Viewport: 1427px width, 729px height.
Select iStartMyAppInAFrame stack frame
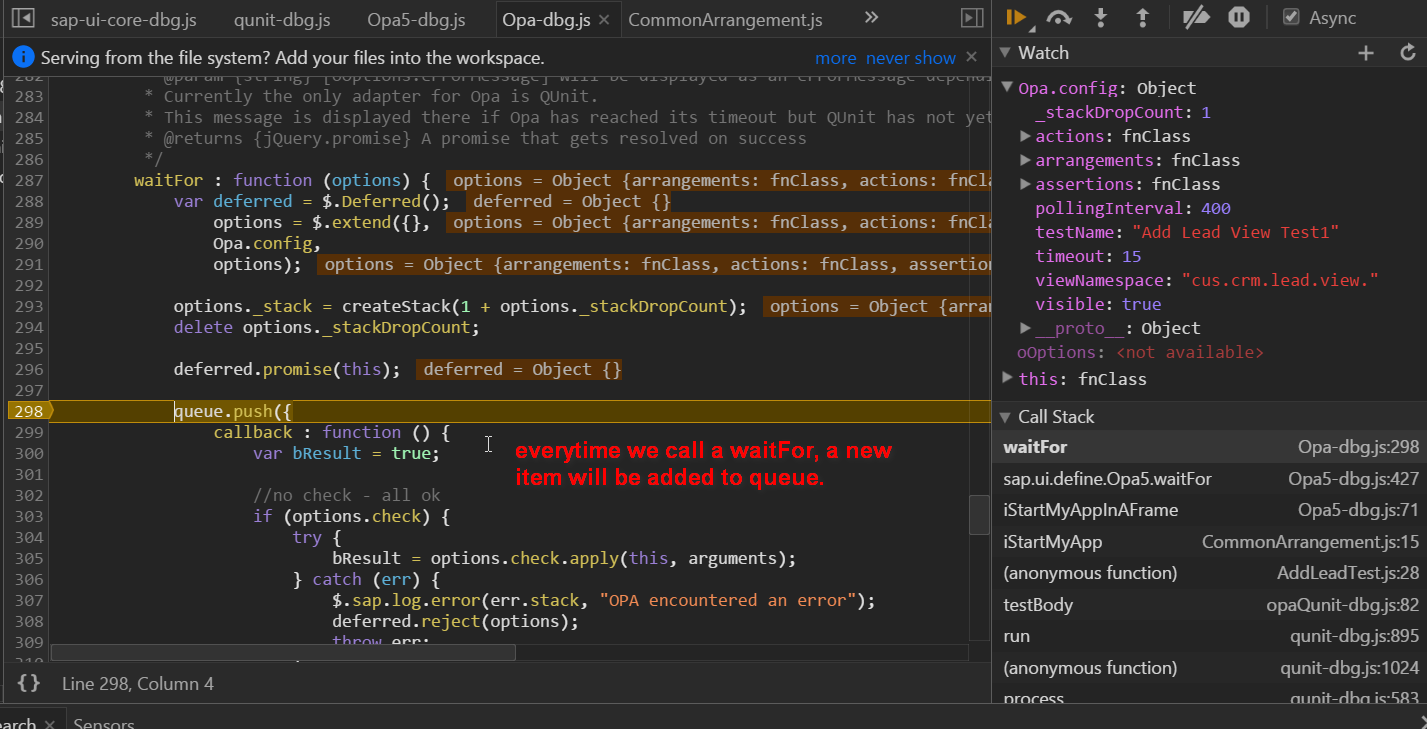pos(1210,510)
